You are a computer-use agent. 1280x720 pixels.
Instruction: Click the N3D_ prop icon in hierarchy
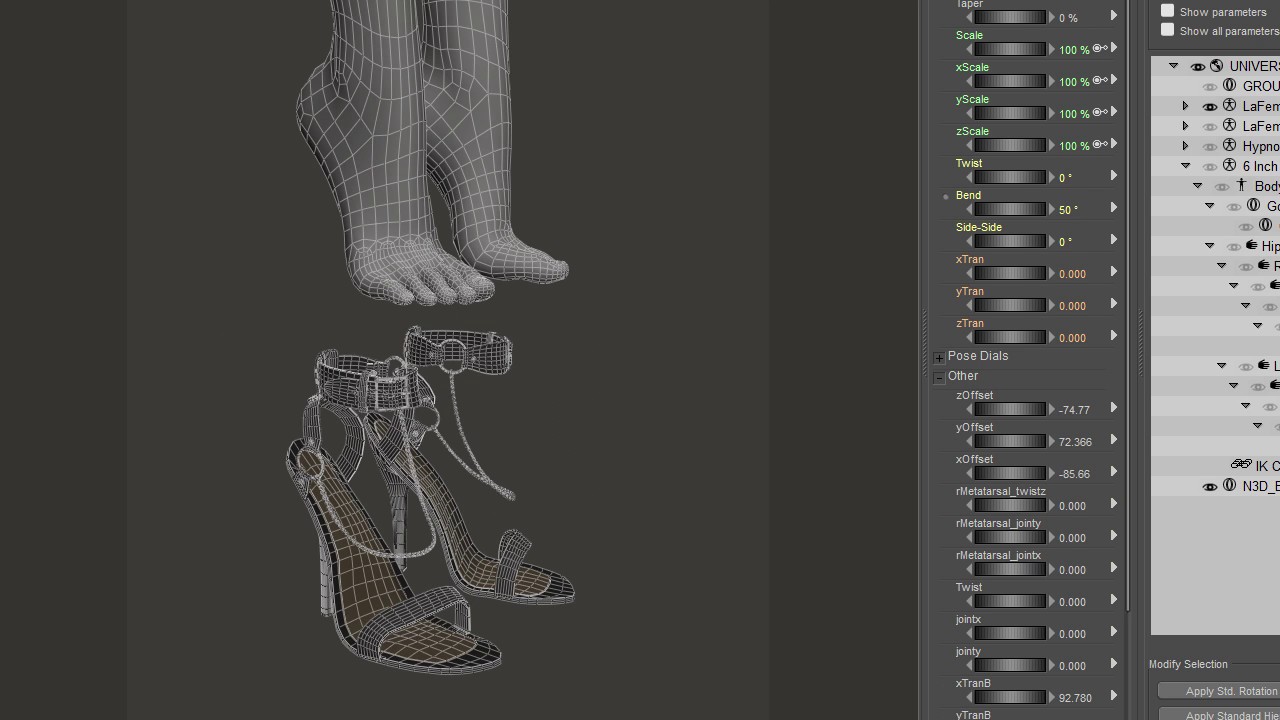click(1230, 486)
